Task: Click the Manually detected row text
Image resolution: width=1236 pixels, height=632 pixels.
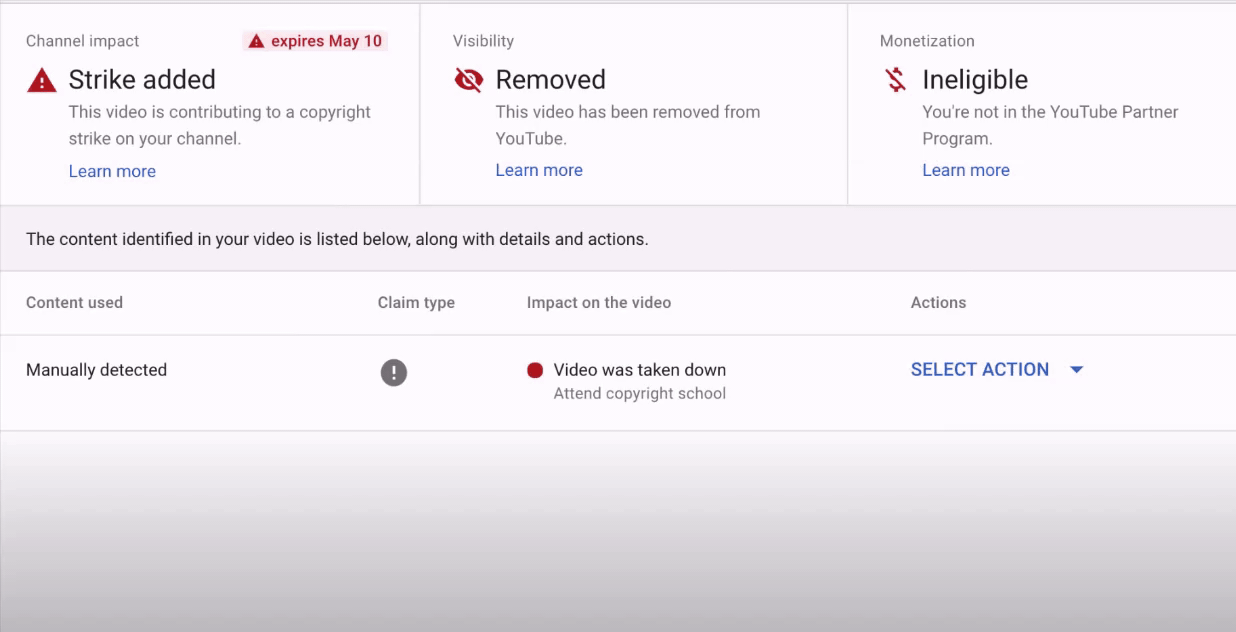Action: coord(96,370)
